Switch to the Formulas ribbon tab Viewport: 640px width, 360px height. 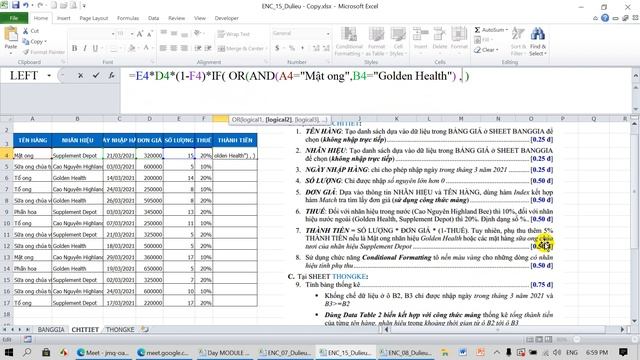click(128, 18)
